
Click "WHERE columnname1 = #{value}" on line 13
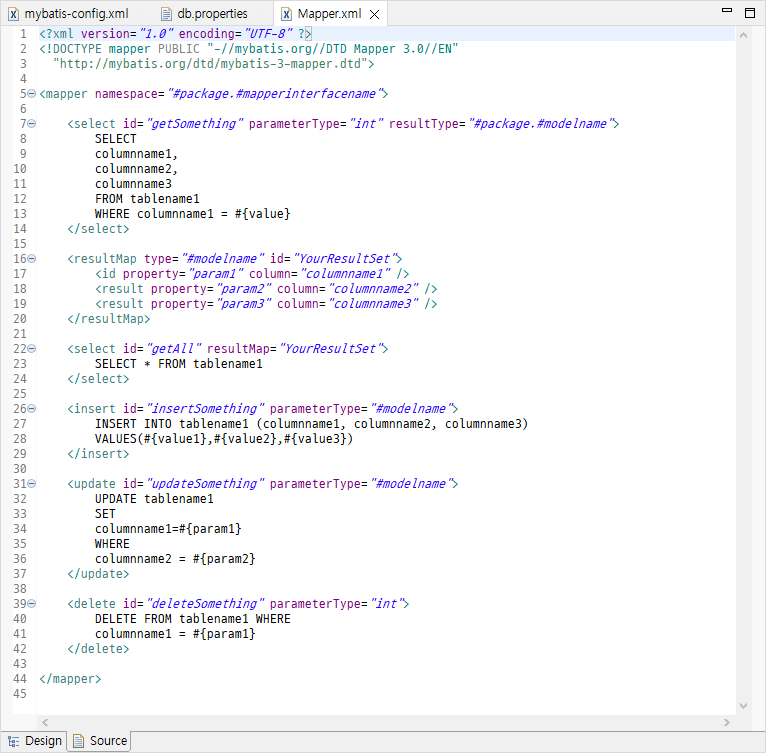[x=192, y=214]
